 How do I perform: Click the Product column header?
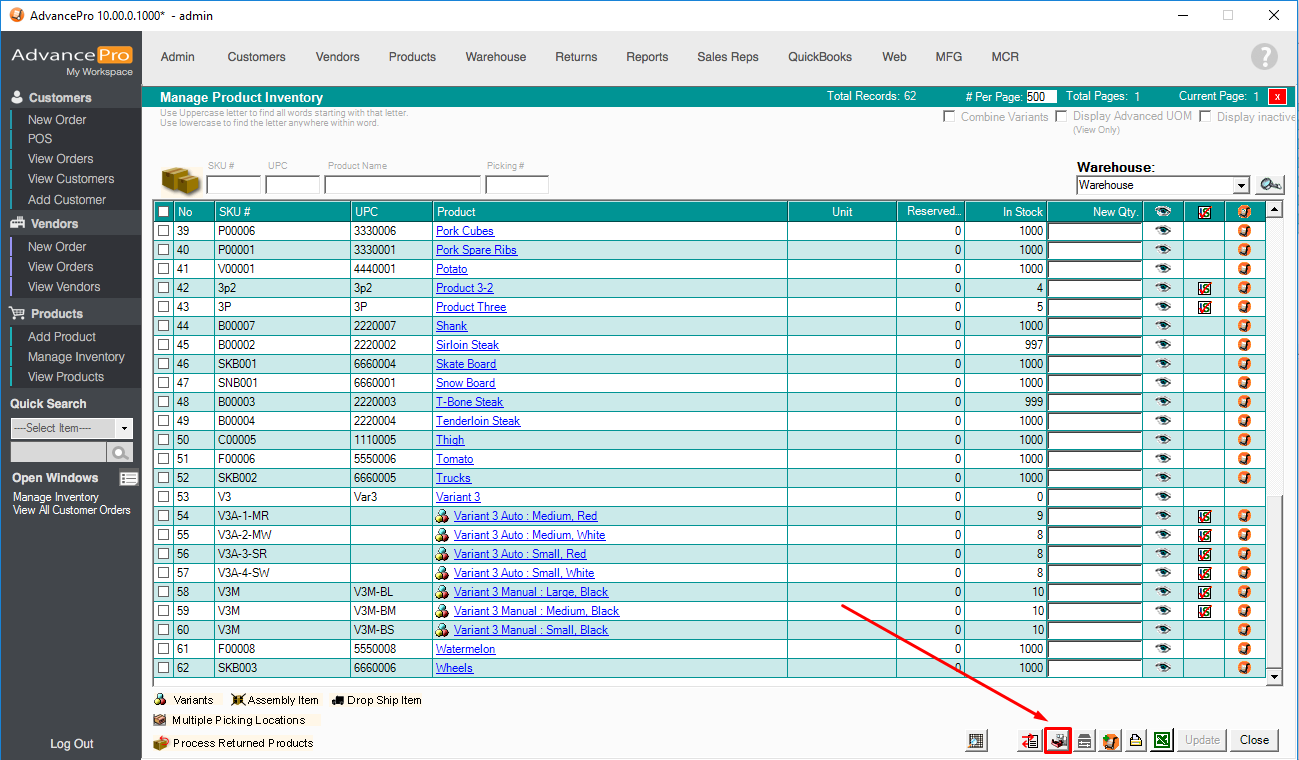tap(610, 212)
